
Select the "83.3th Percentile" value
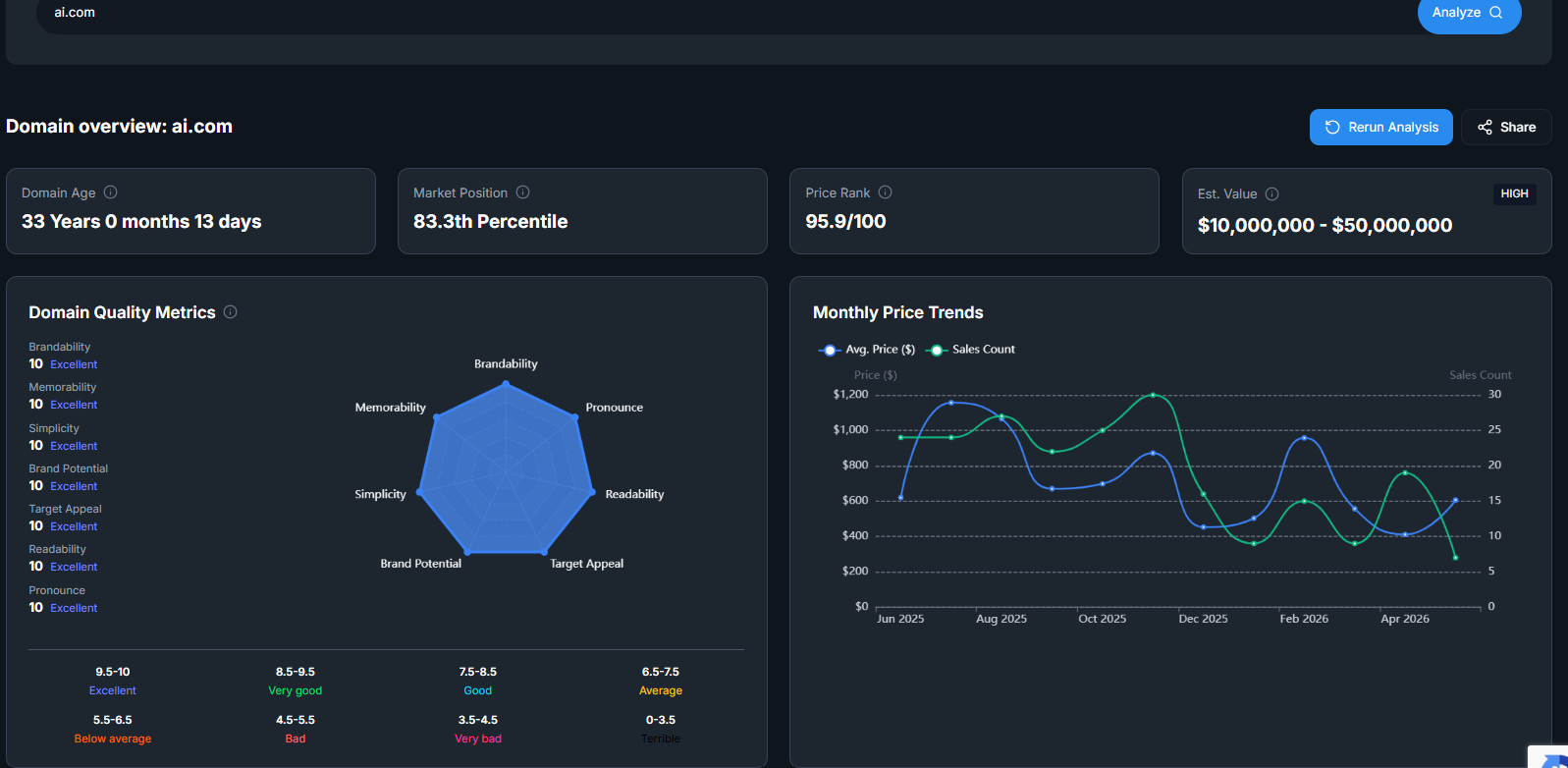491,222
